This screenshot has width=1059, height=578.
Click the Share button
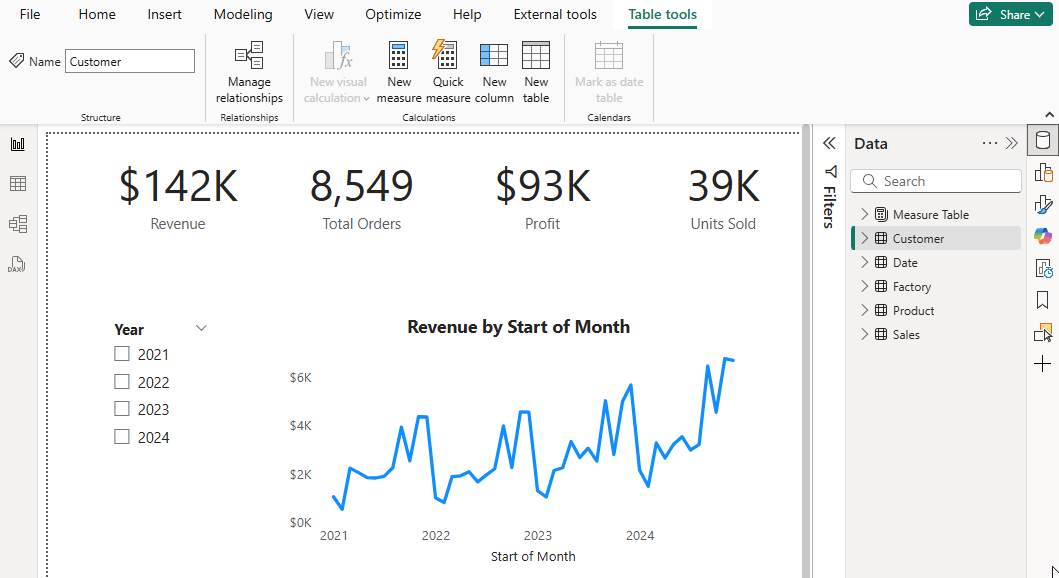(x=1010, y=14)
